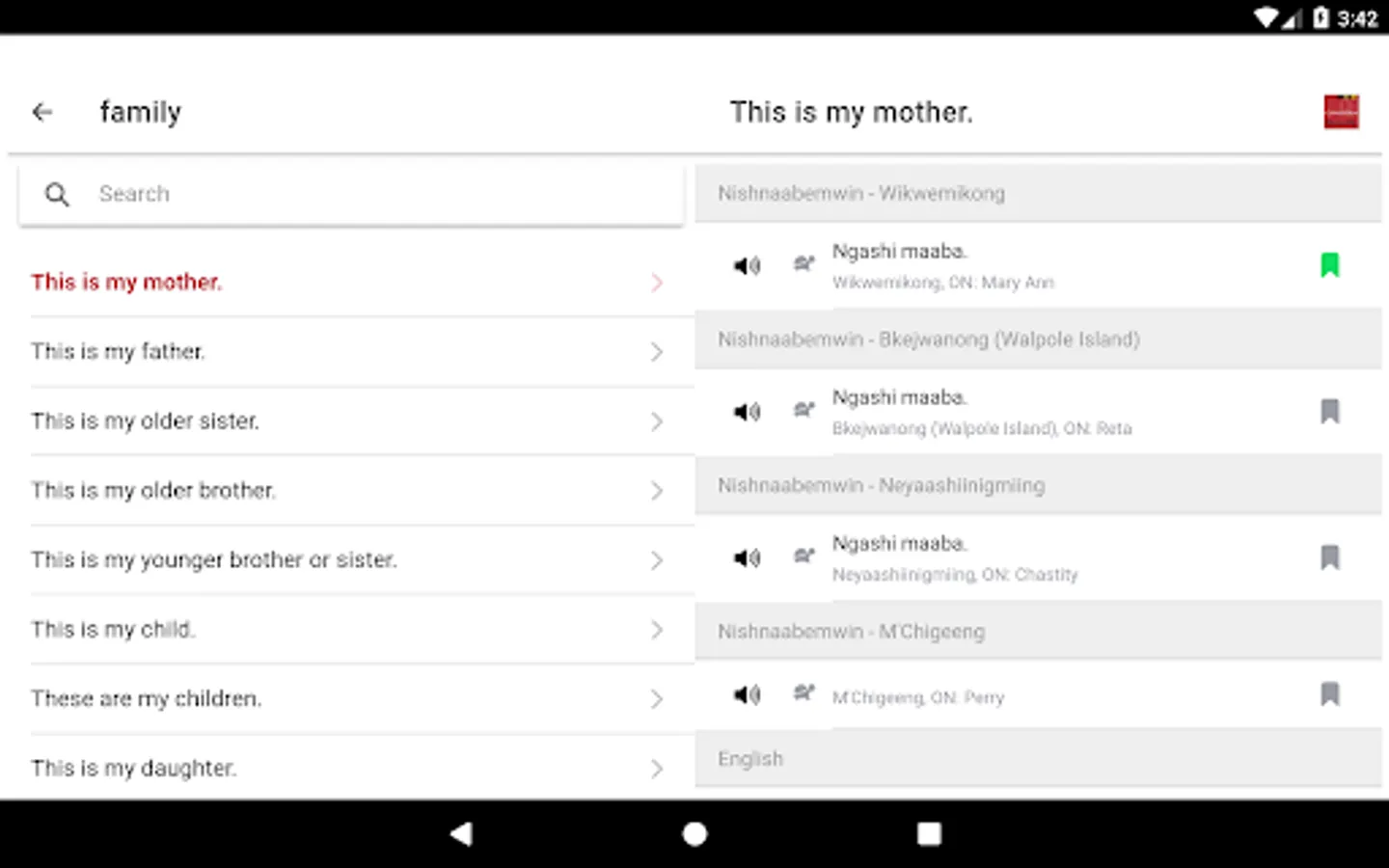
Task: Open chevron for 'This is my child'
Action: [x=657, y=630]
